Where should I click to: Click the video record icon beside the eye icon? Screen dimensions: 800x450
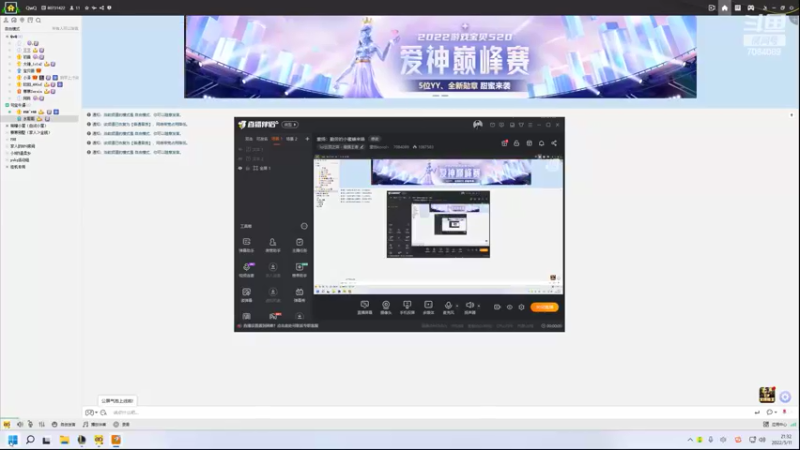[497, 307]
